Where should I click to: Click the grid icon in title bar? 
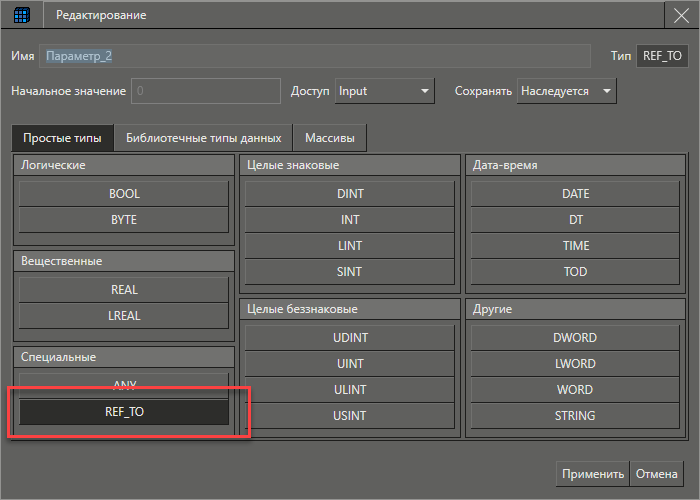tap(21, 15)
